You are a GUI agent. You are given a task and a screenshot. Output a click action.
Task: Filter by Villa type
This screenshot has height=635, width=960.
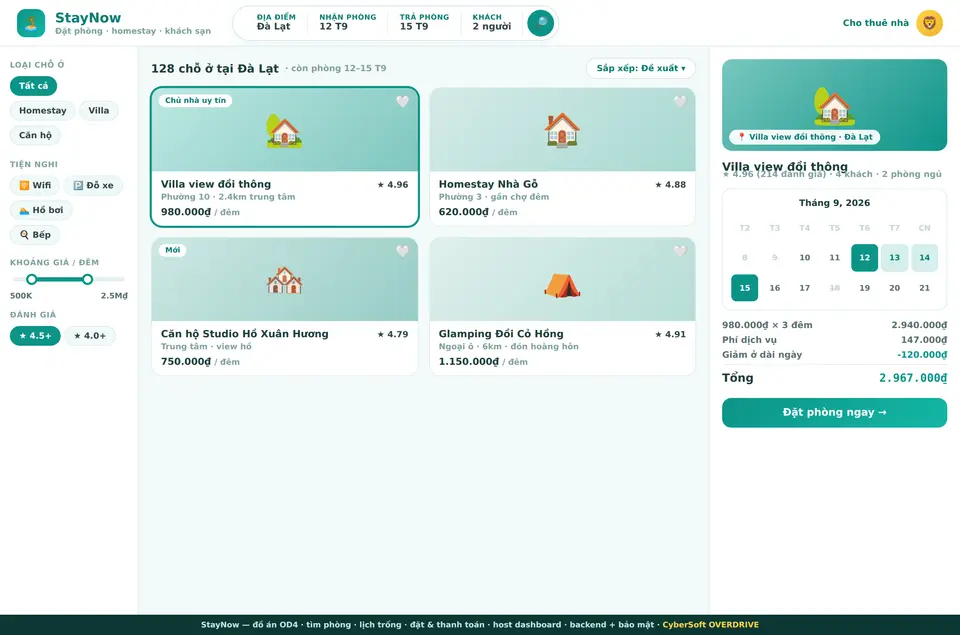point(99,111)
